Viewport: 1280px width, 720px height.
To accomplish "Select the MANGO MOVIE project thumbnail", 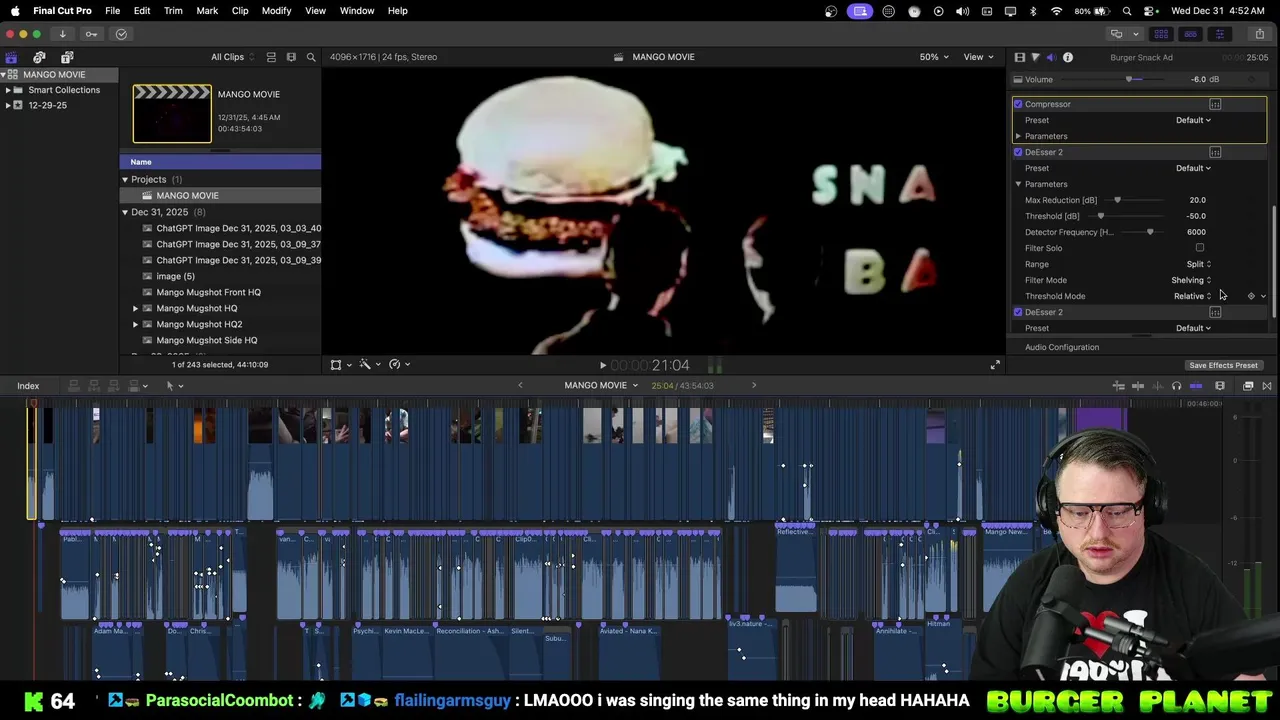I will (172, 113).
